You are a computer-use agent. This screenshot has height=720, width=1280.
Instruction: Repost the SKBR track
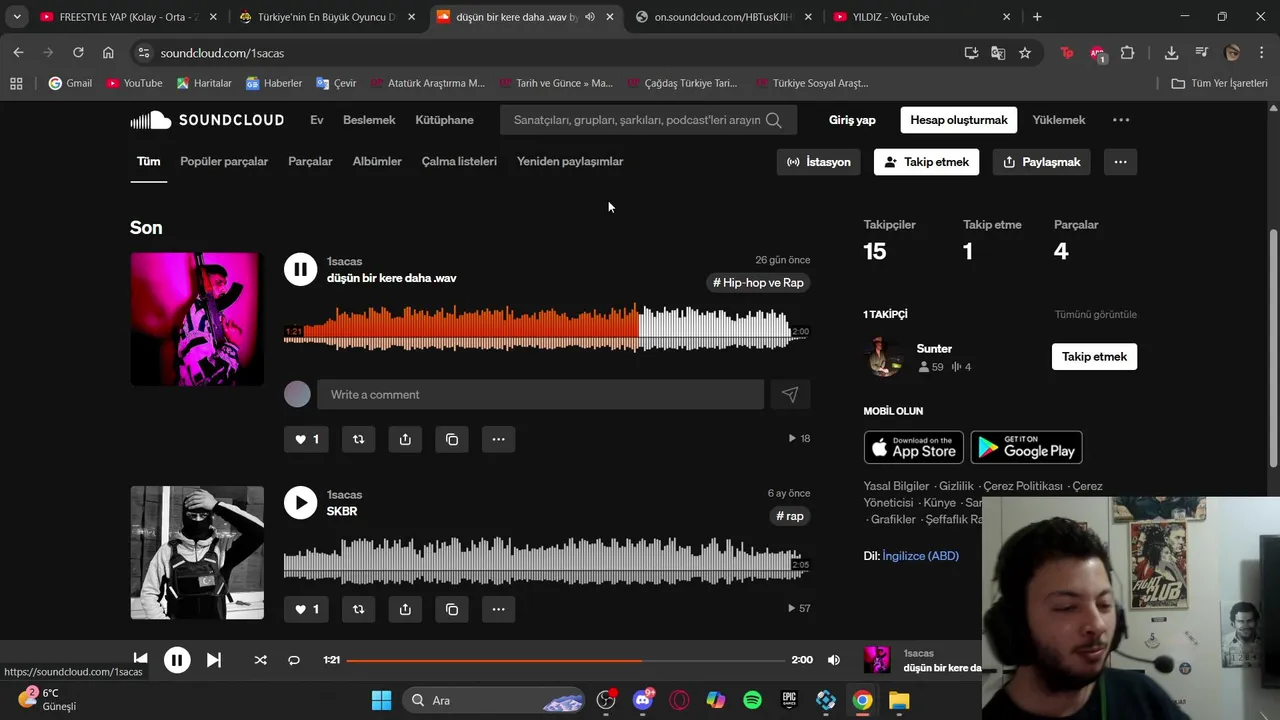358,609
